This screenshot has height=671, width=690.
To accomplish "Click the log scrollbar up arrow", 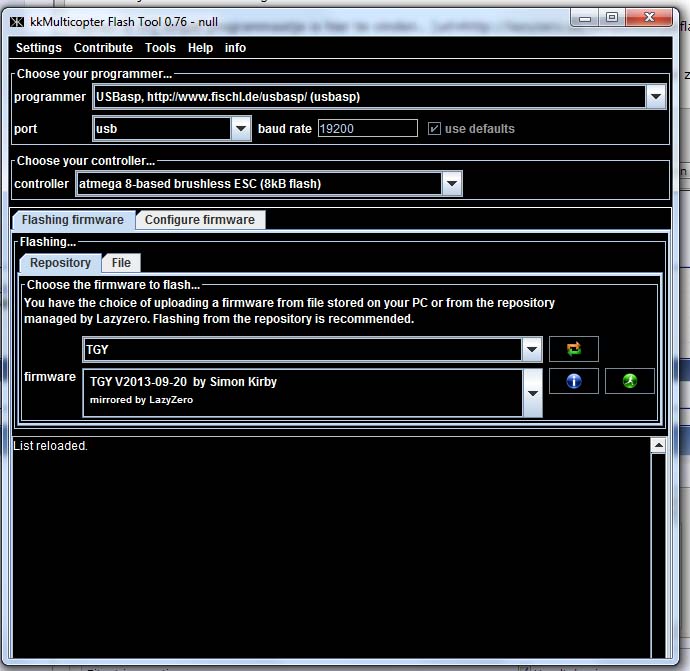I will pos(658,445).
